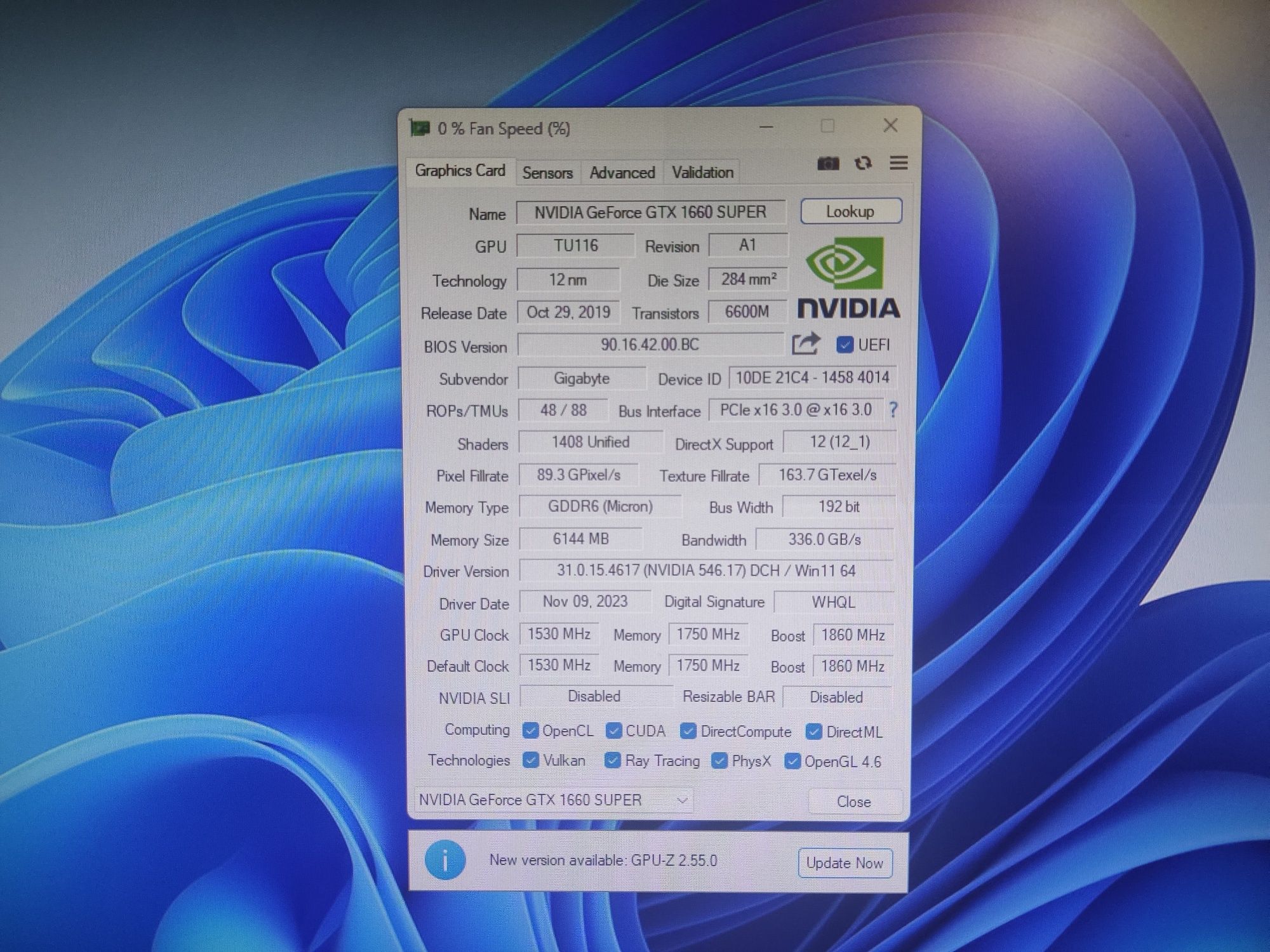Click the Close button at bottom
The height and width of the screenshot is (952, 1270).
(x=854, y=802)
